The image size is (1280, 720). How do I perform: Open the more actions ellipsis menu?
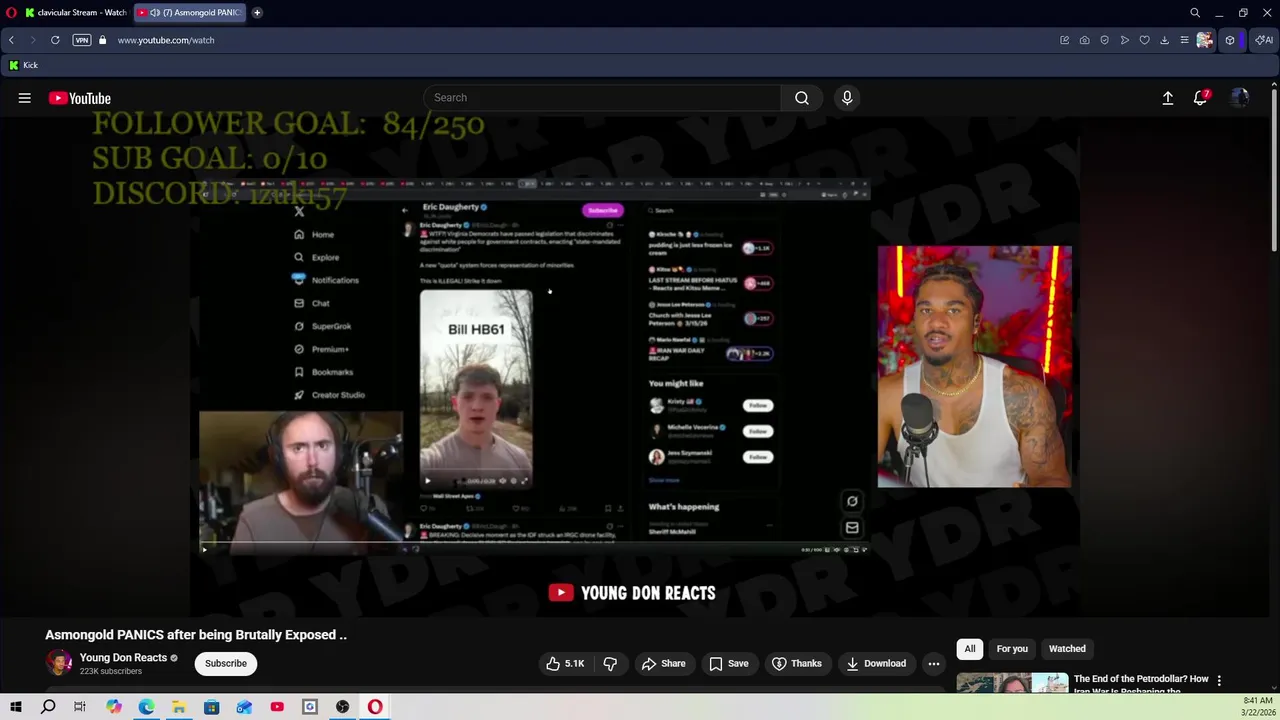(933, 664)
